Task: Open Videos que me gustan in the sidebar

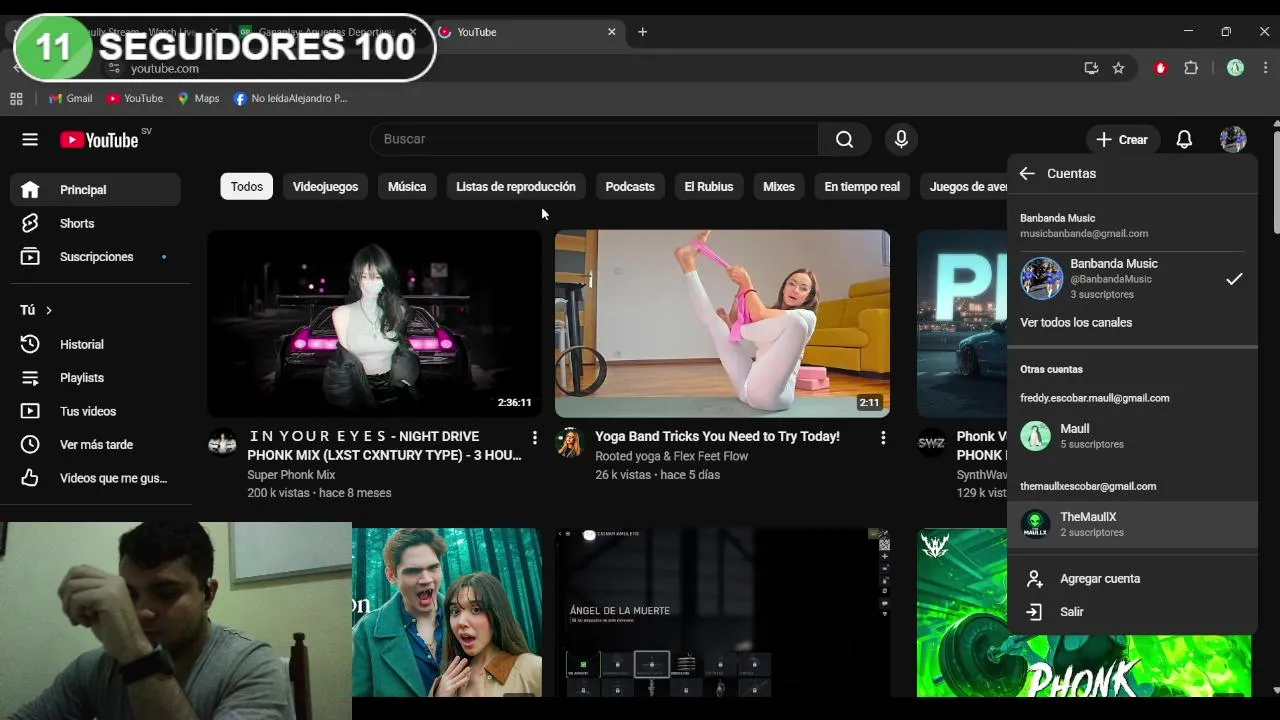Action: (96, 478)
